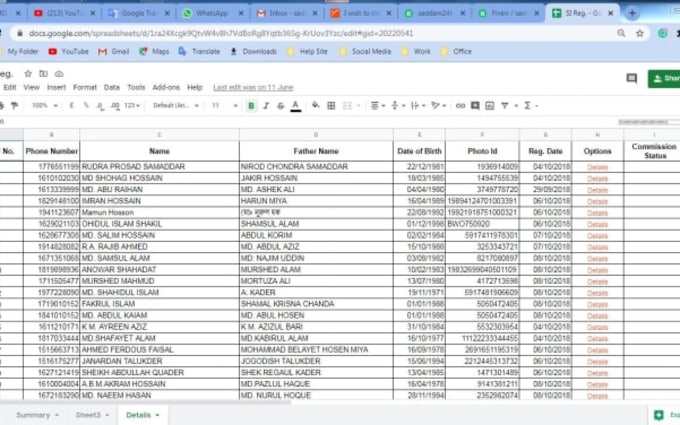Open the Downloads bookmark
The height and width of the screenshot is (425, 680).
coord(254,52)
